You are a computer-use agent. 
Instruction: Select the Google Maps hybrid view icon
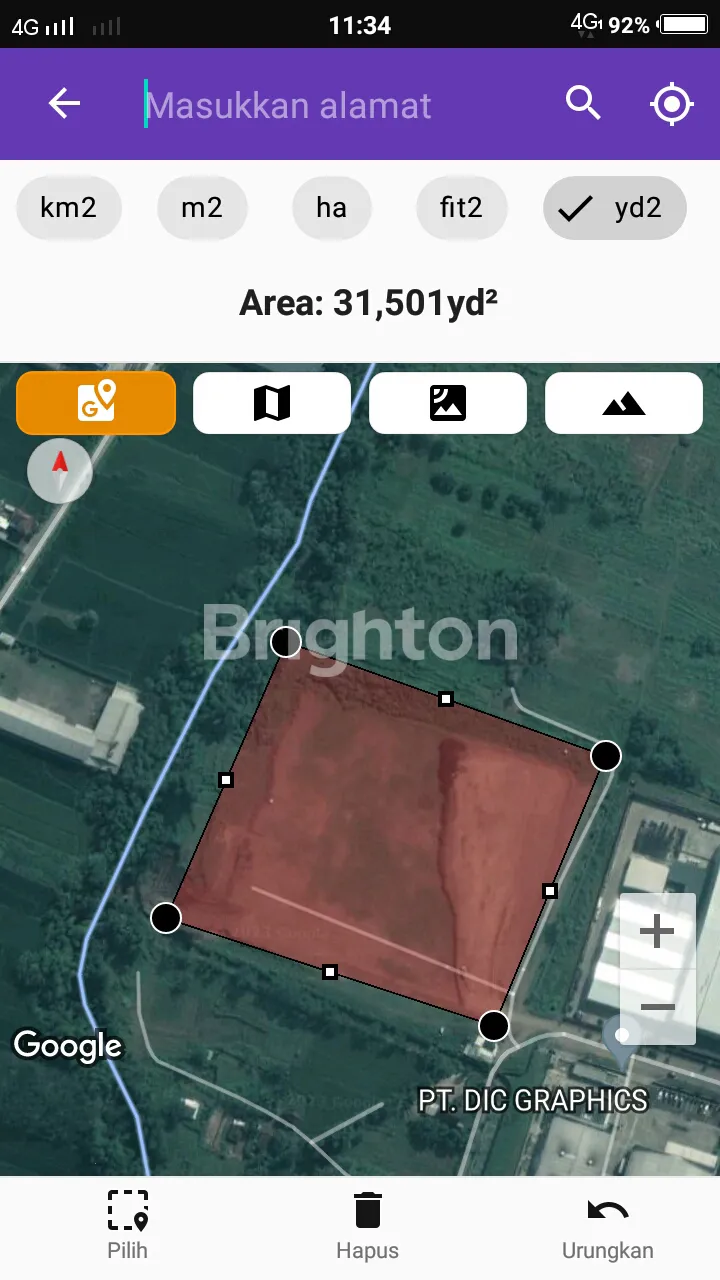[x=96, y=403]
